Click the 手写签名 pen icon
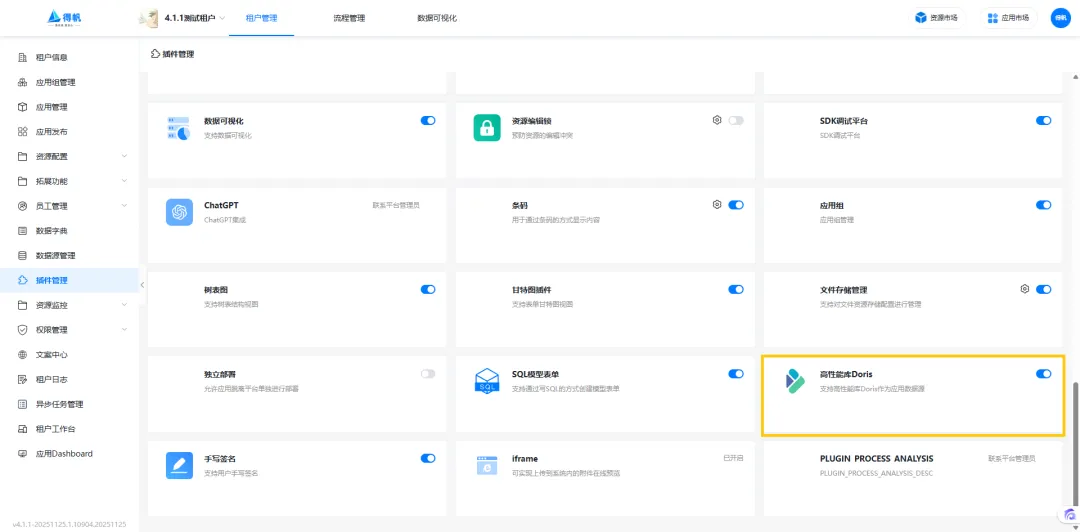This screenshot has width=1080, height=532. [179, 465]
